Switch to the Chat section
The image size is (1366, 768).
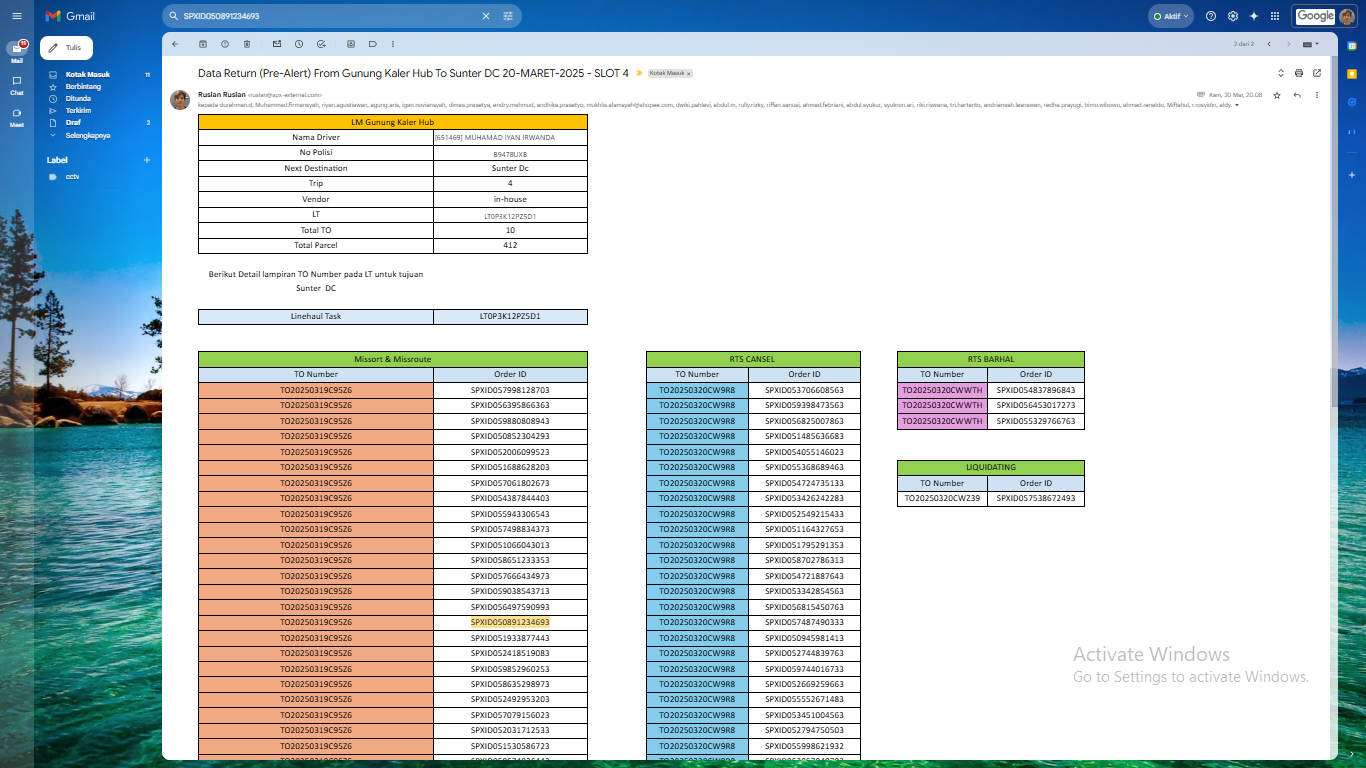click(17, 84)
